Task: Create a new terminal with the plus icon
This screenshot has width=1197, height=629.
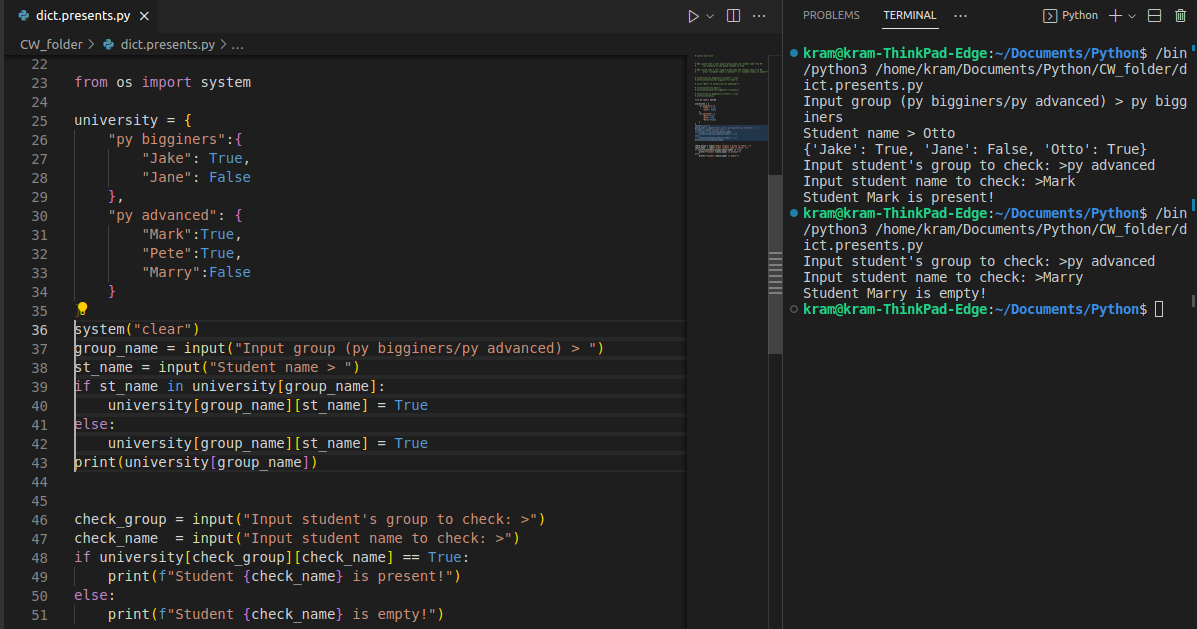Action: pos(1115,15)
